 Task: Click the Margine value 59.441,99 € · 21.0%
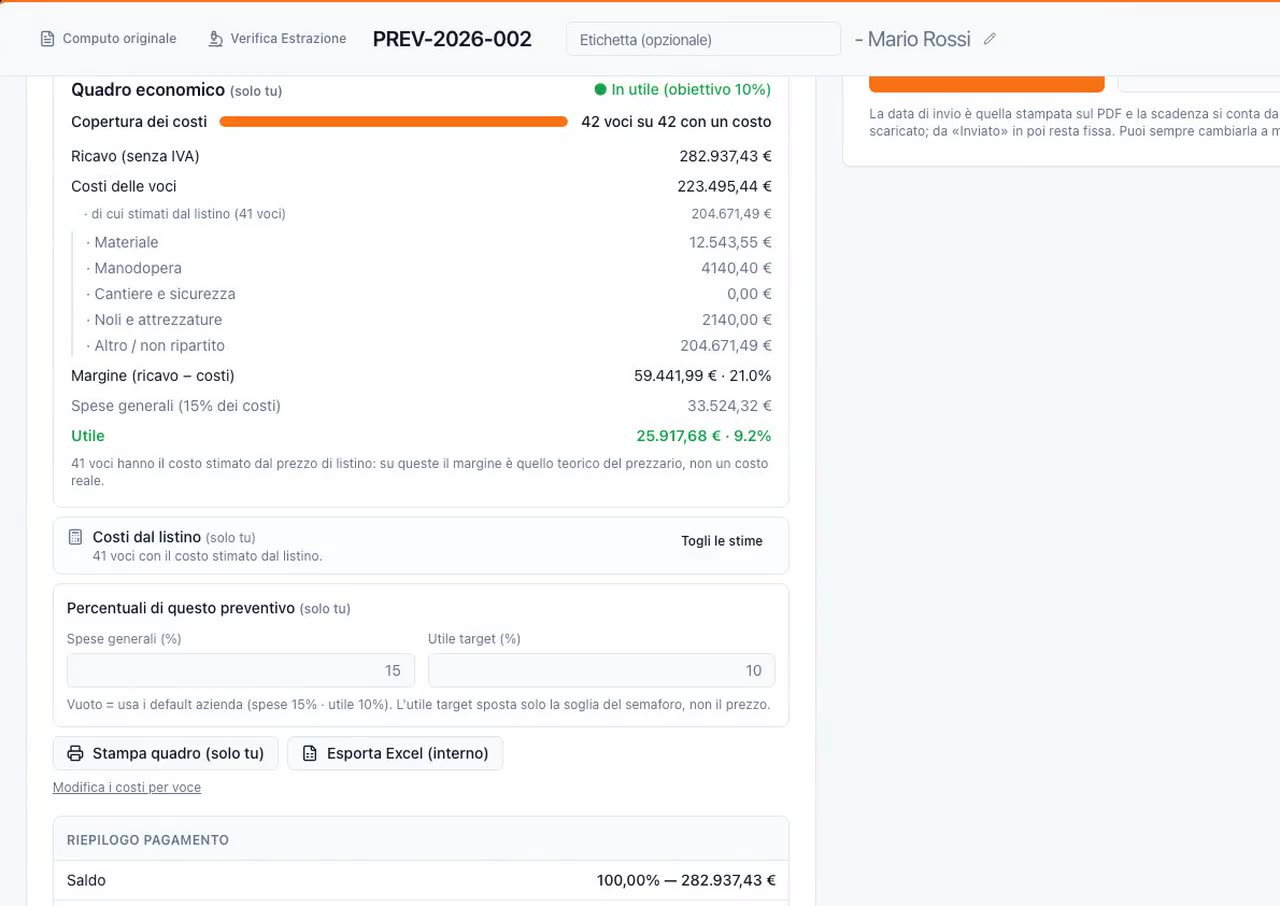(702, 376)
